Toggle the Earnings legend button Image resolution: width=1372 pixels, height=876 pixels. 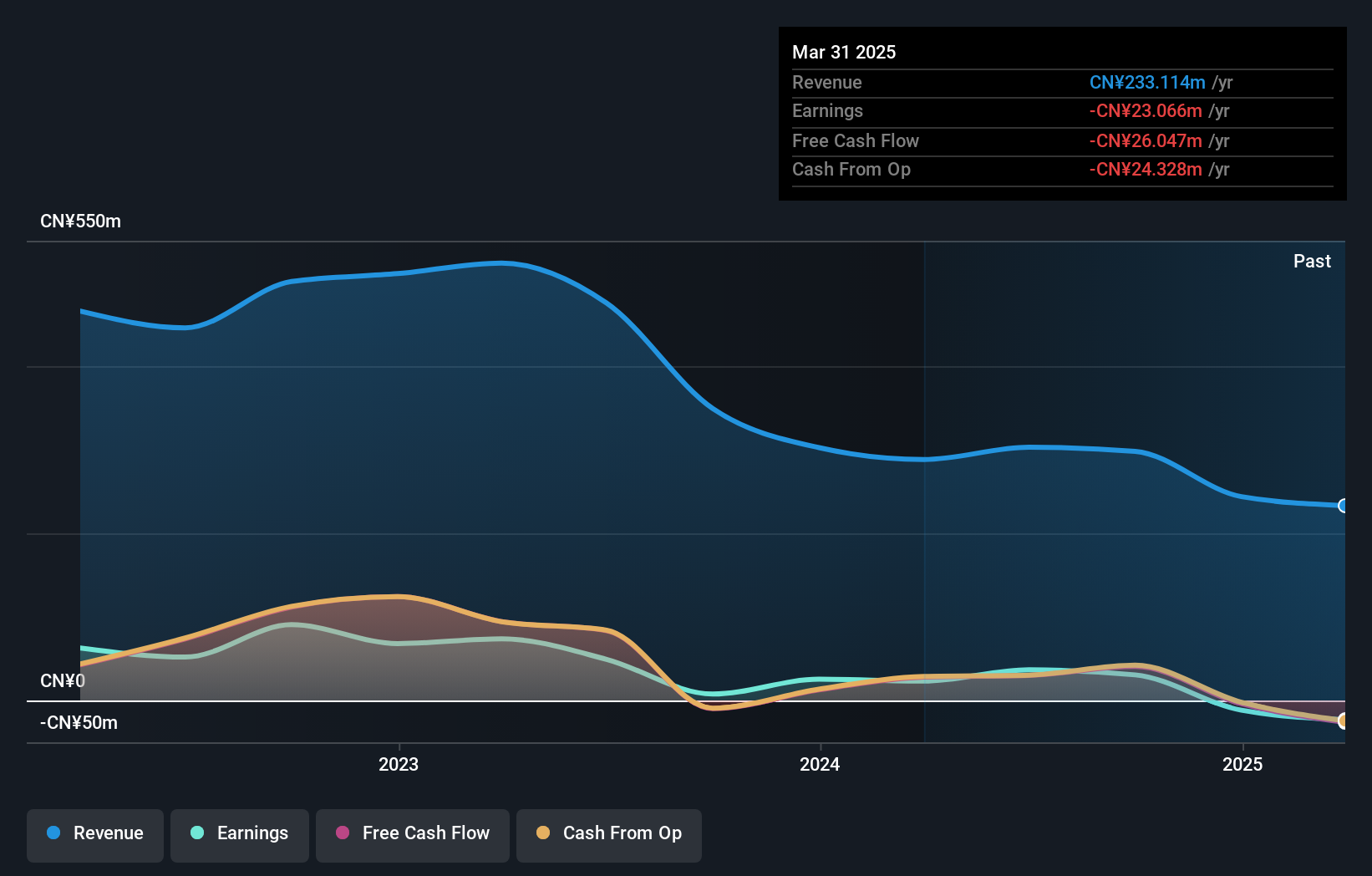tap(240, 835)
